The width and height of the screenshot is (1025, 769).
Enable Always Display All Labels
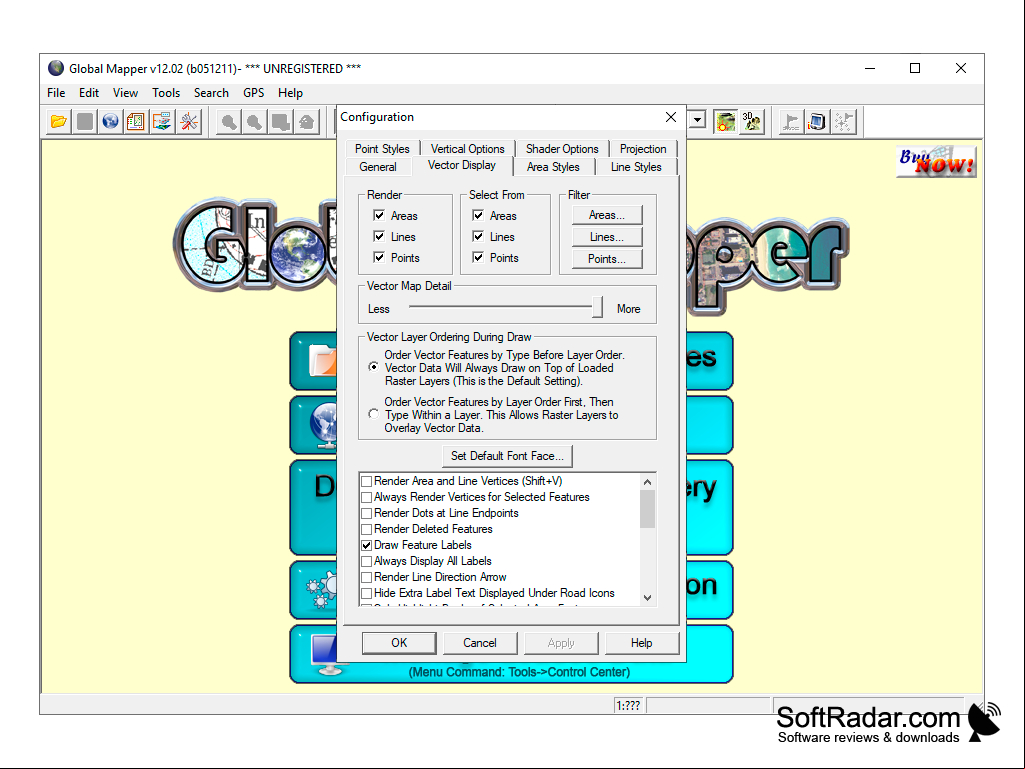tap(367, 561)
